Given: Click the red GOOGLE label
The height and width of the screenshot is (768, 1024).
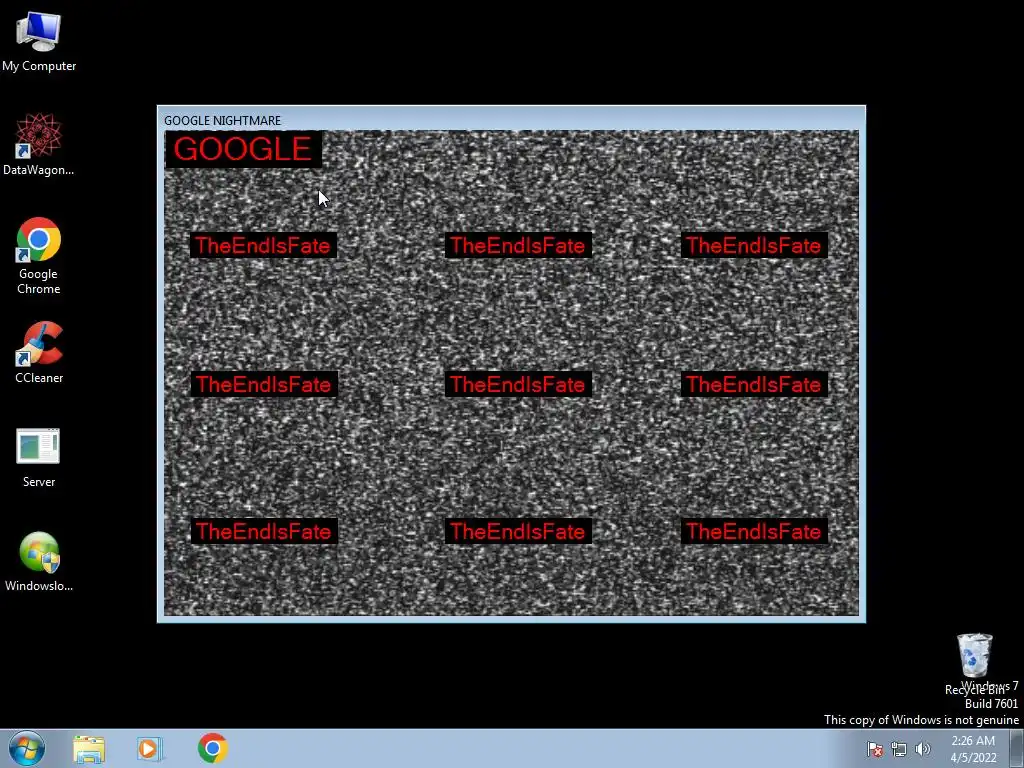Looking at the screenshot, I should click(243, 149).
